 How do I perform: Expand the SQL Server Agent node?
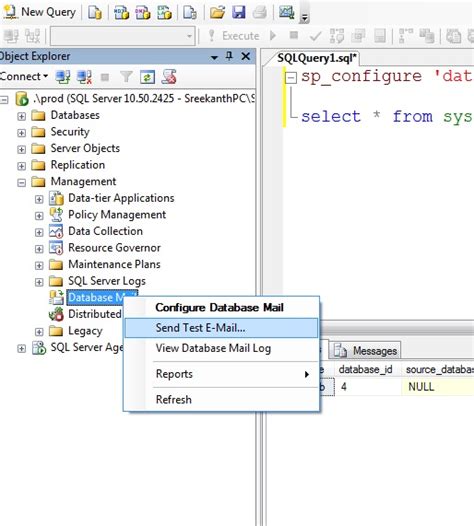click(21, 348)
